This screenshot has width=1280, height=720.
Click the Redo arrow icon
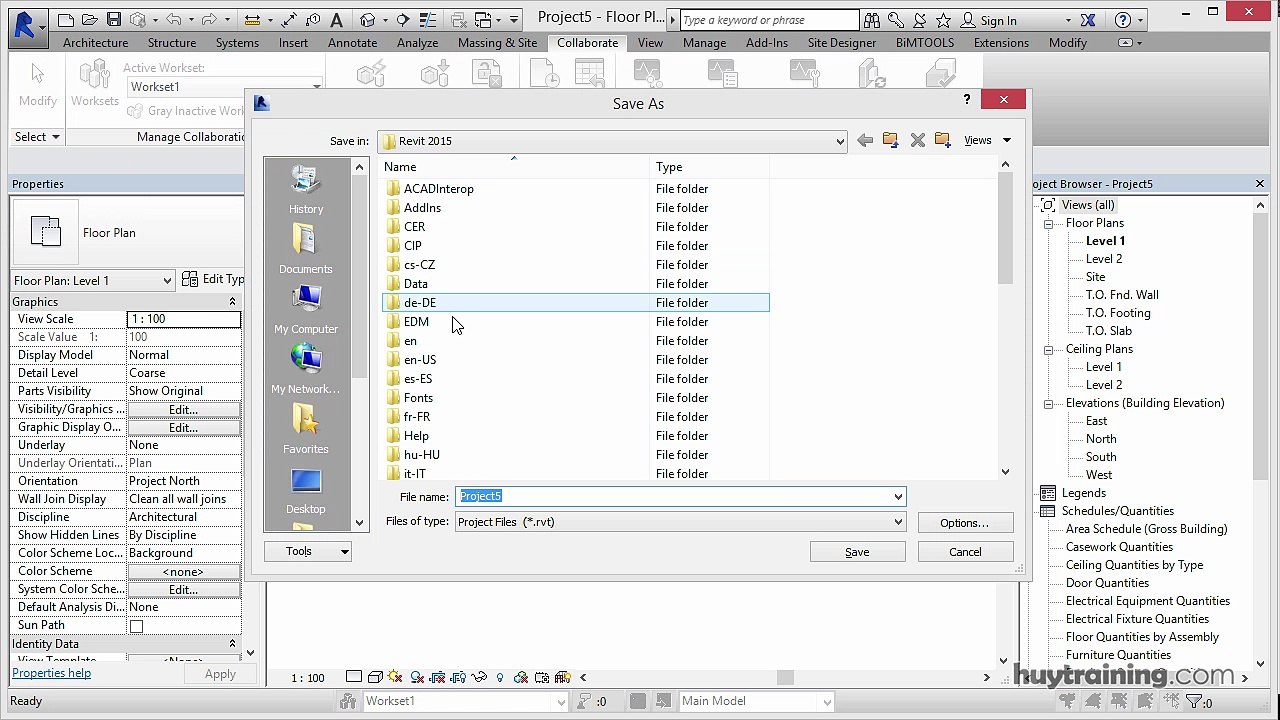click(210, 20)
